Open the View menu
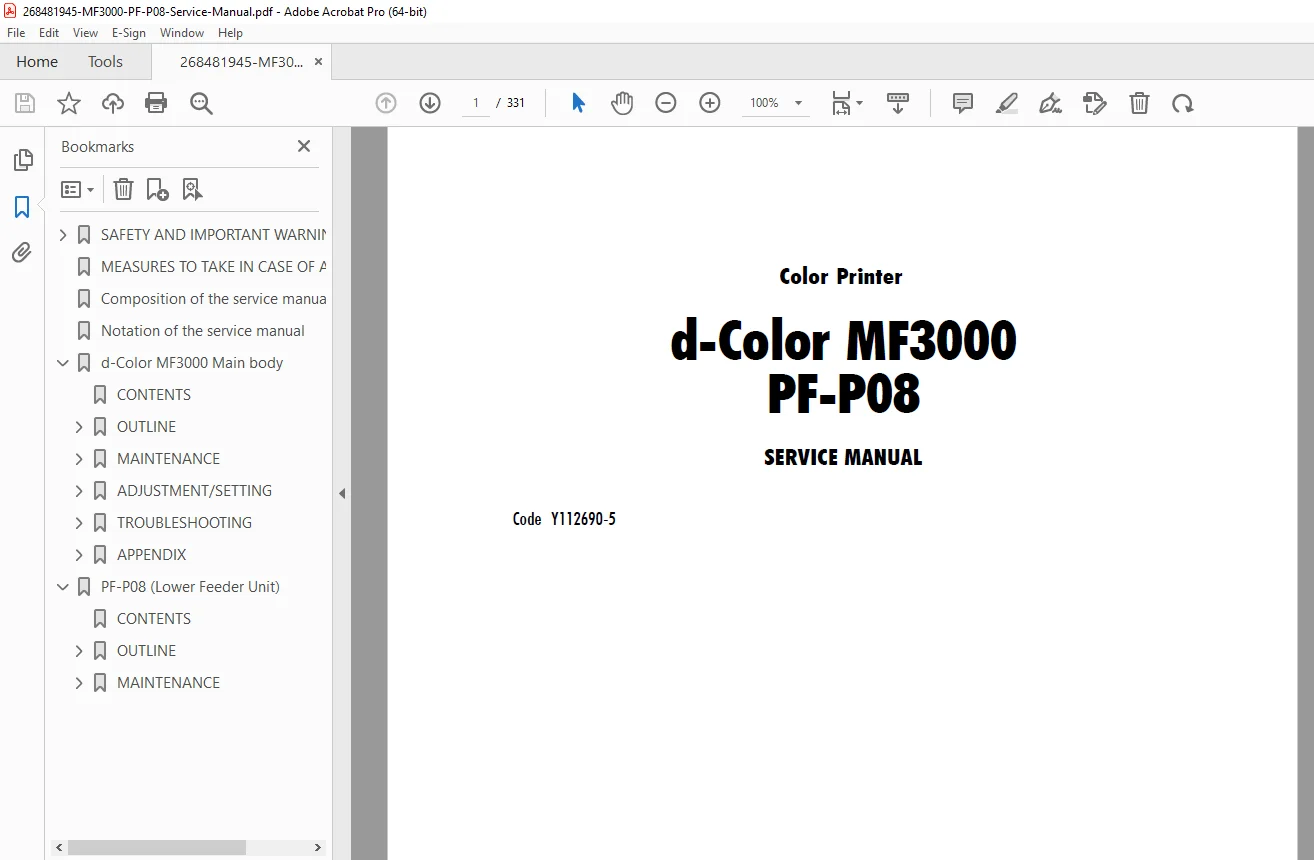 [x=86, y=33]
